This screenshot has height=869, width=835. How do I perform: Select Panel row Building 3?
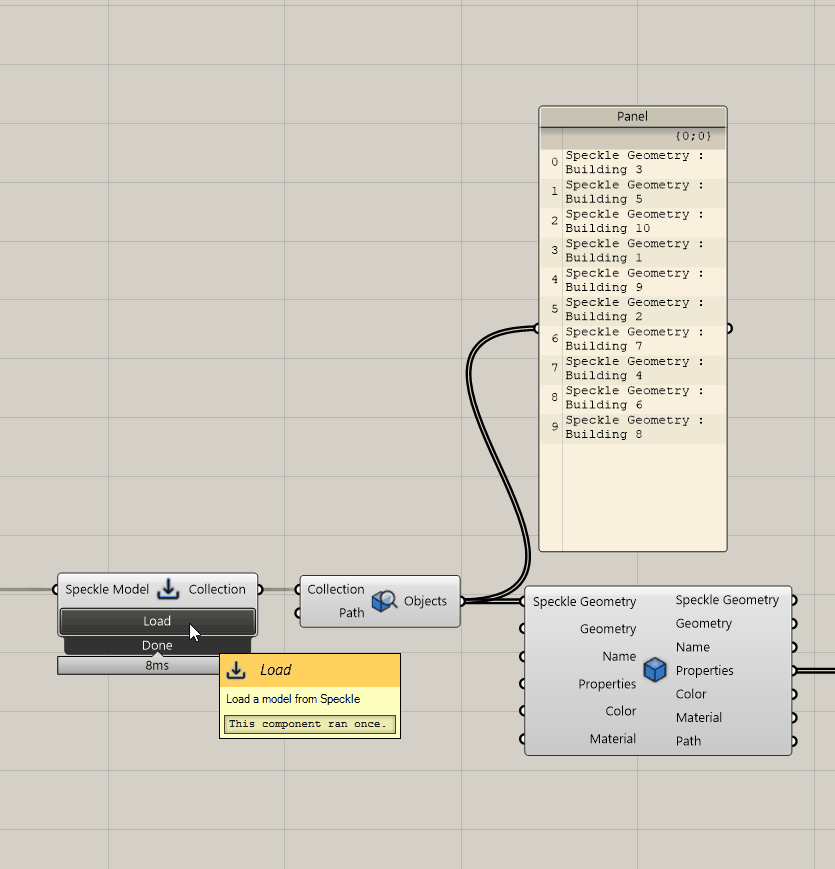click(633, 162)
